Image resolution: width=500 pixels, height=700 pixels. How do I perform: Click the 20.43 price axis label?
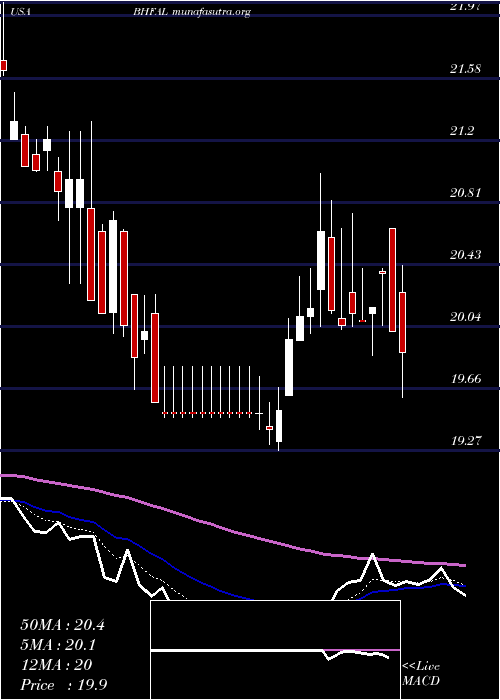coord(465,255)
